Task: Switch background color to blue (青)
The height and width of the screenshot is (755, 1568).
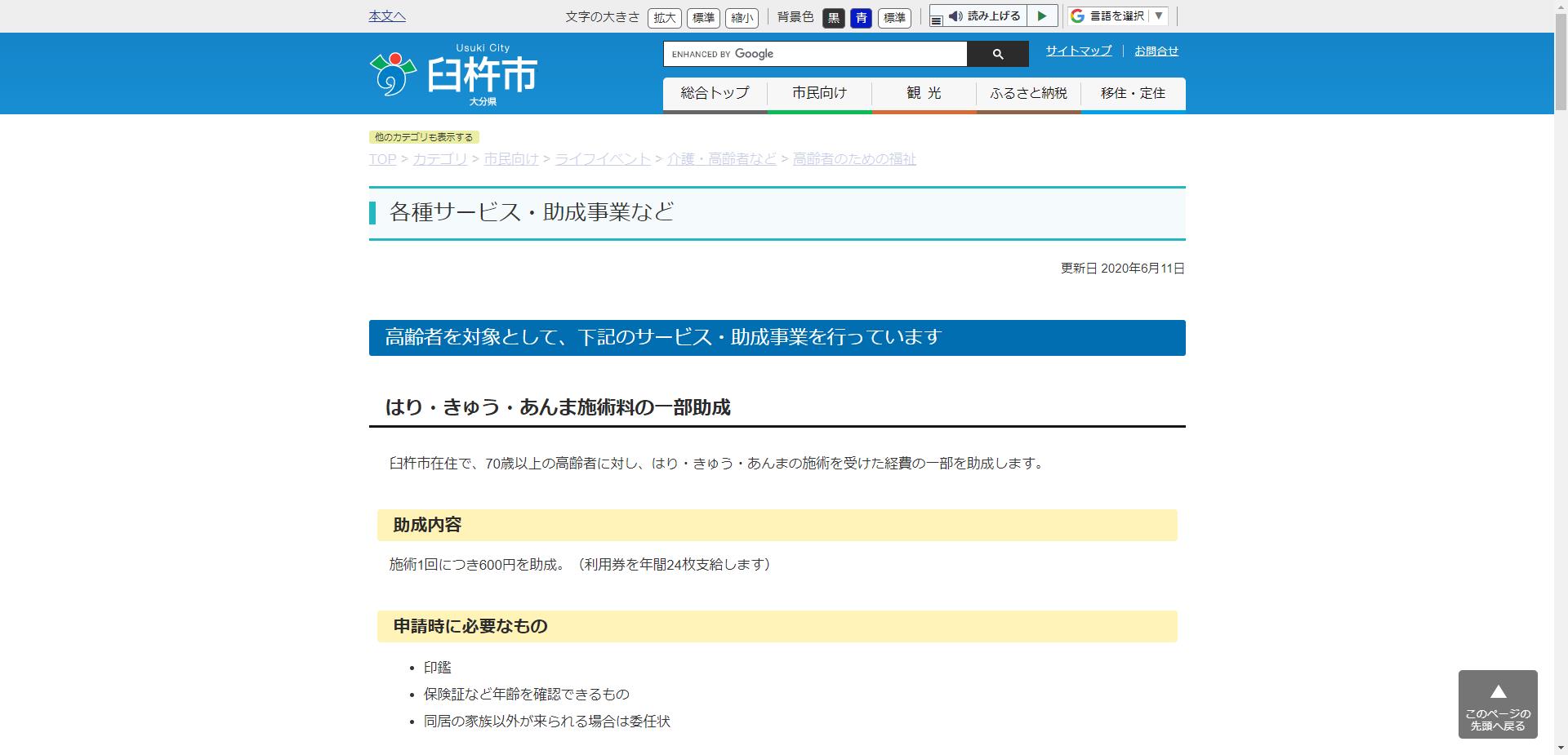Action: pyautogui.click(x=861, y=18)
